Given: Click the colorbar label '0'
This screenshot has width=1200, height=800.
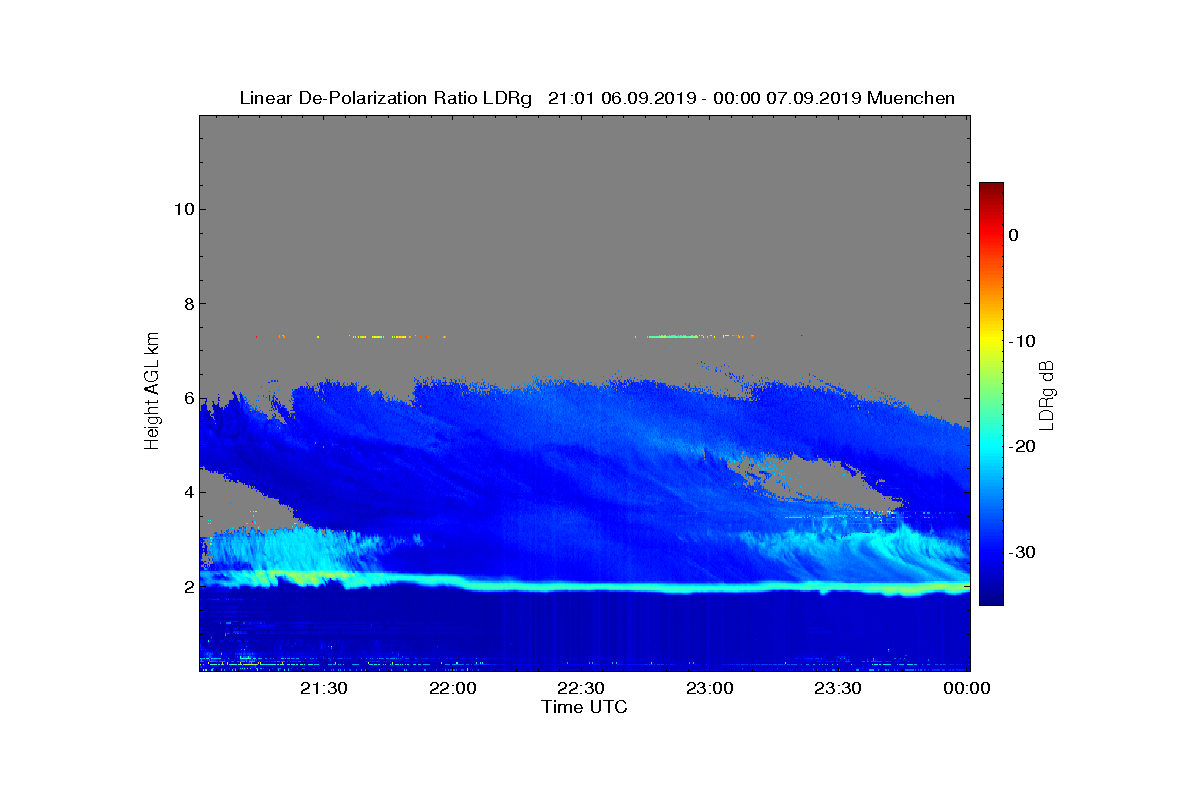Looking at the screenshot, I should (x=1013, y=235).
